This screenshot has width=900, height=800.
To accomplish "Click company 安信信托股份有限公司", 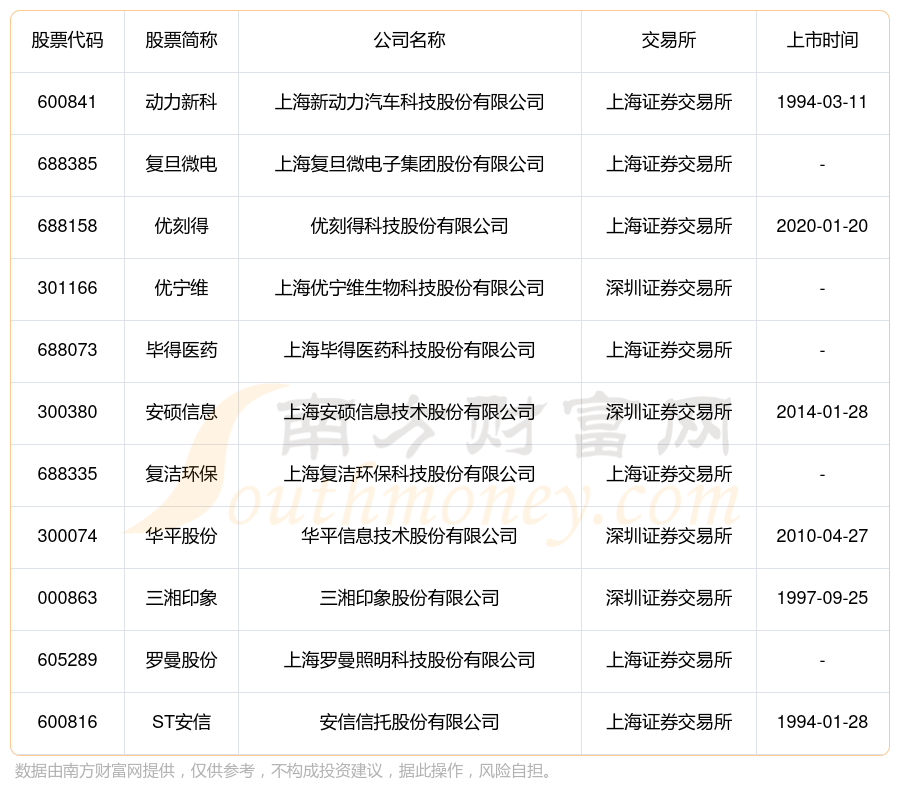I will pyautogui.click(x=409, y=722).
